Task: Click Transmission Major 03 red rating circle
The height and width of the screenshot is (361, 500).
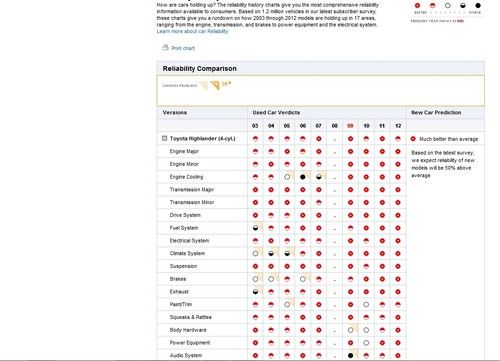Action: pos(255,190)
